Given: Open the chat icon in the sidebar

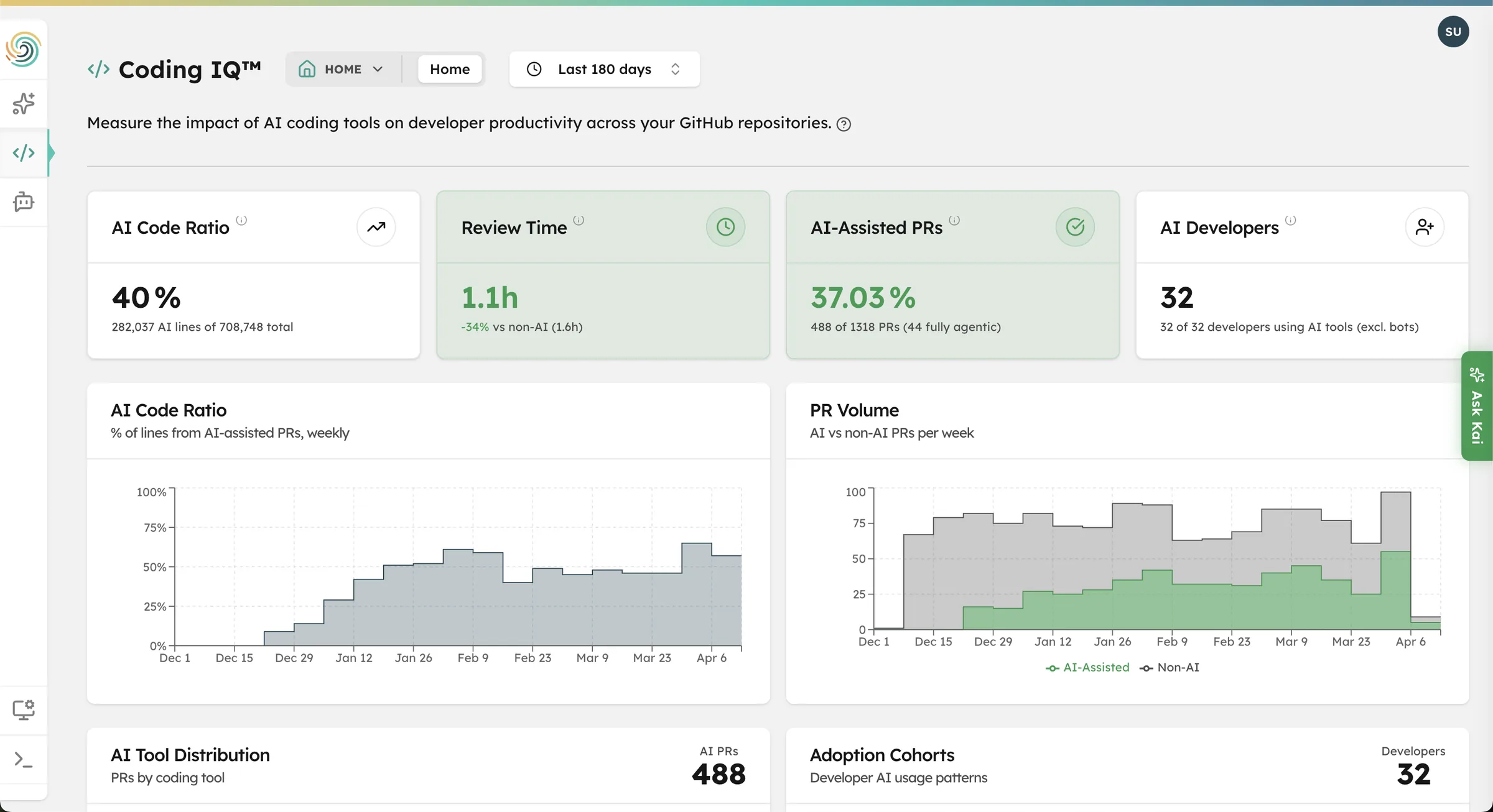Looking at the screenshot, I should coord(24,201).
